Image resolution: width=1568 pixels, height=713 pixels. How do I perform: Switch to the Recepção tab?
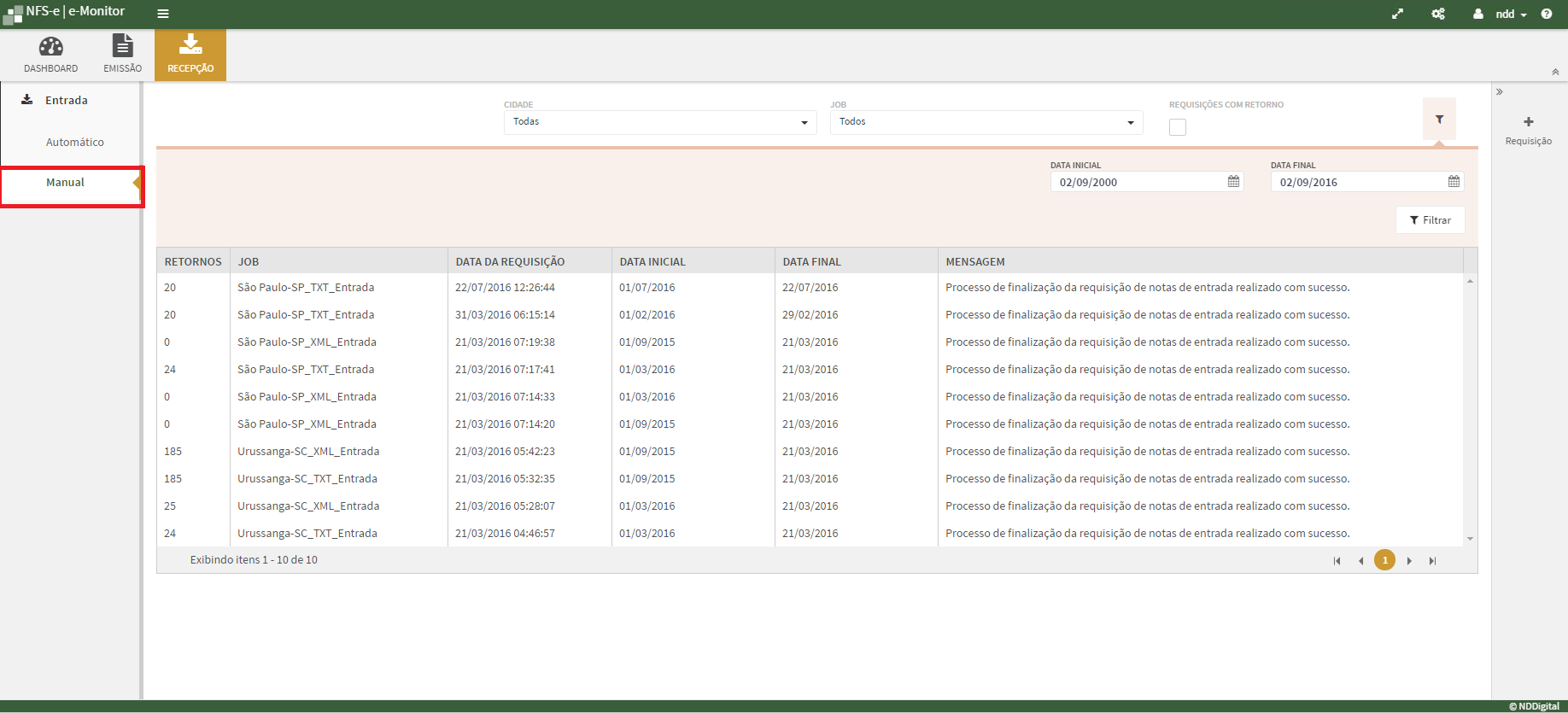pyautogui.click(x=190, y=56)
